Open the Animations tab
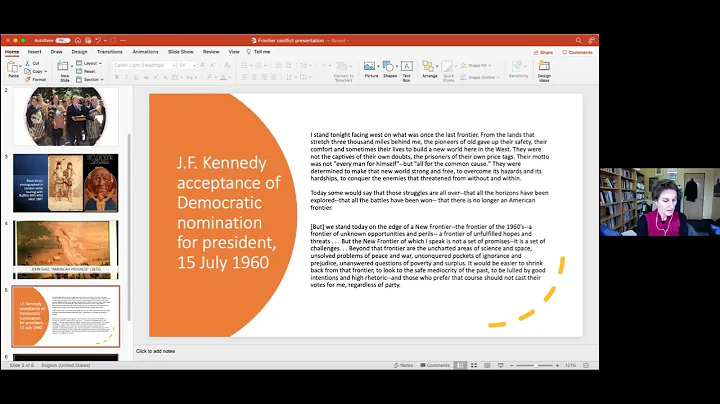 point(145,52)
